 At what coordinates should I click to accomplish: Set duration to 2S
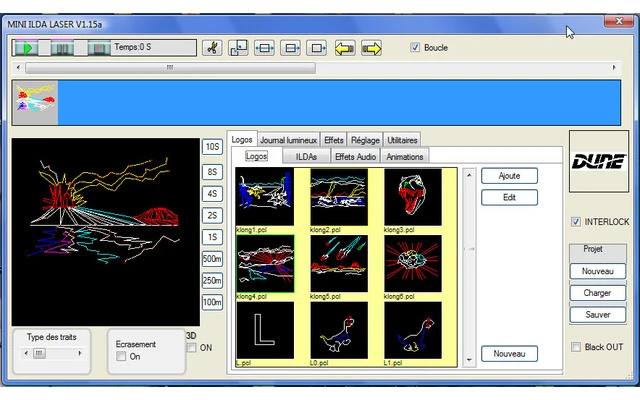212,216
